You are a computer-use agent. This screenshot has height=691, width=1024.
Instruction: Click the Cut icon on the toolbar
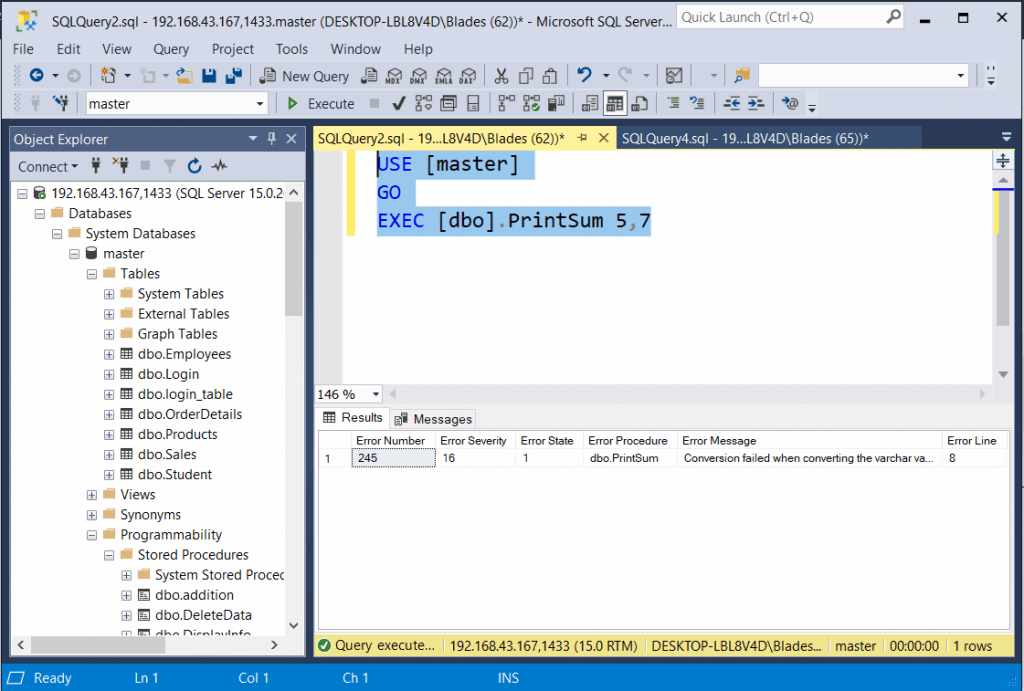pos(500,75)
